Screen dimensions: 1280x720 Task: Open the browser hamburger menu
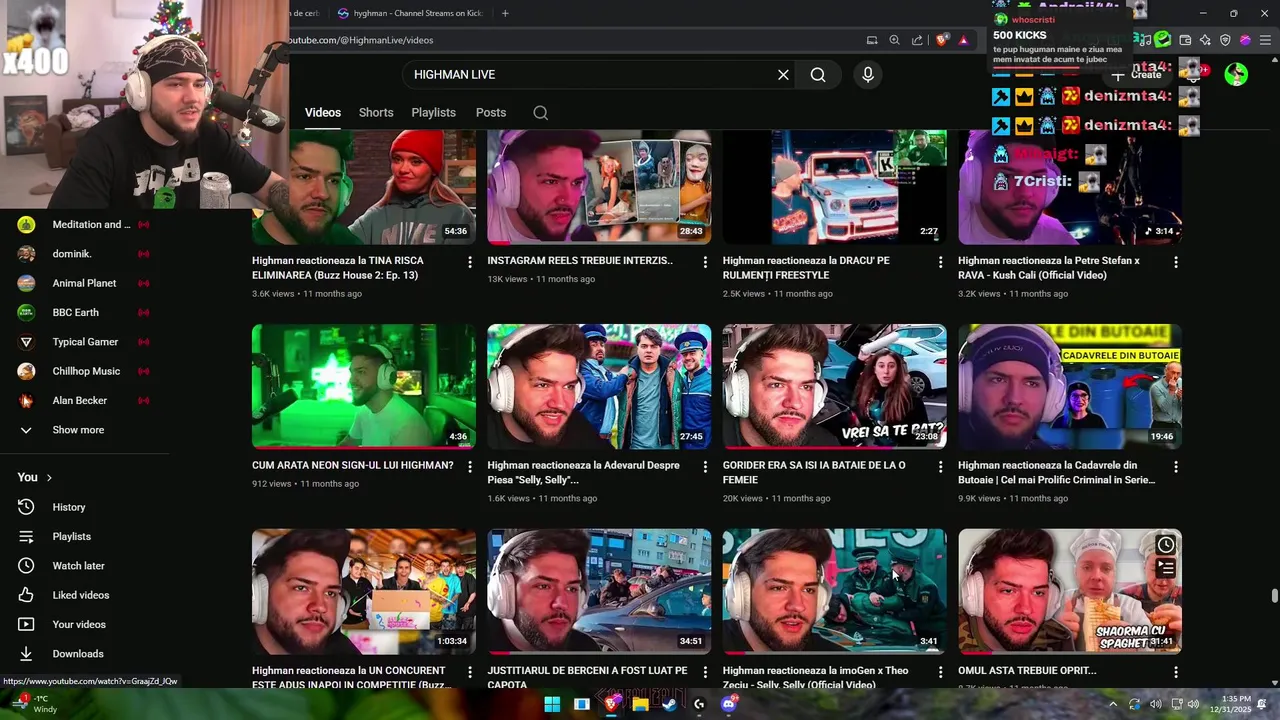(1265, 40)
